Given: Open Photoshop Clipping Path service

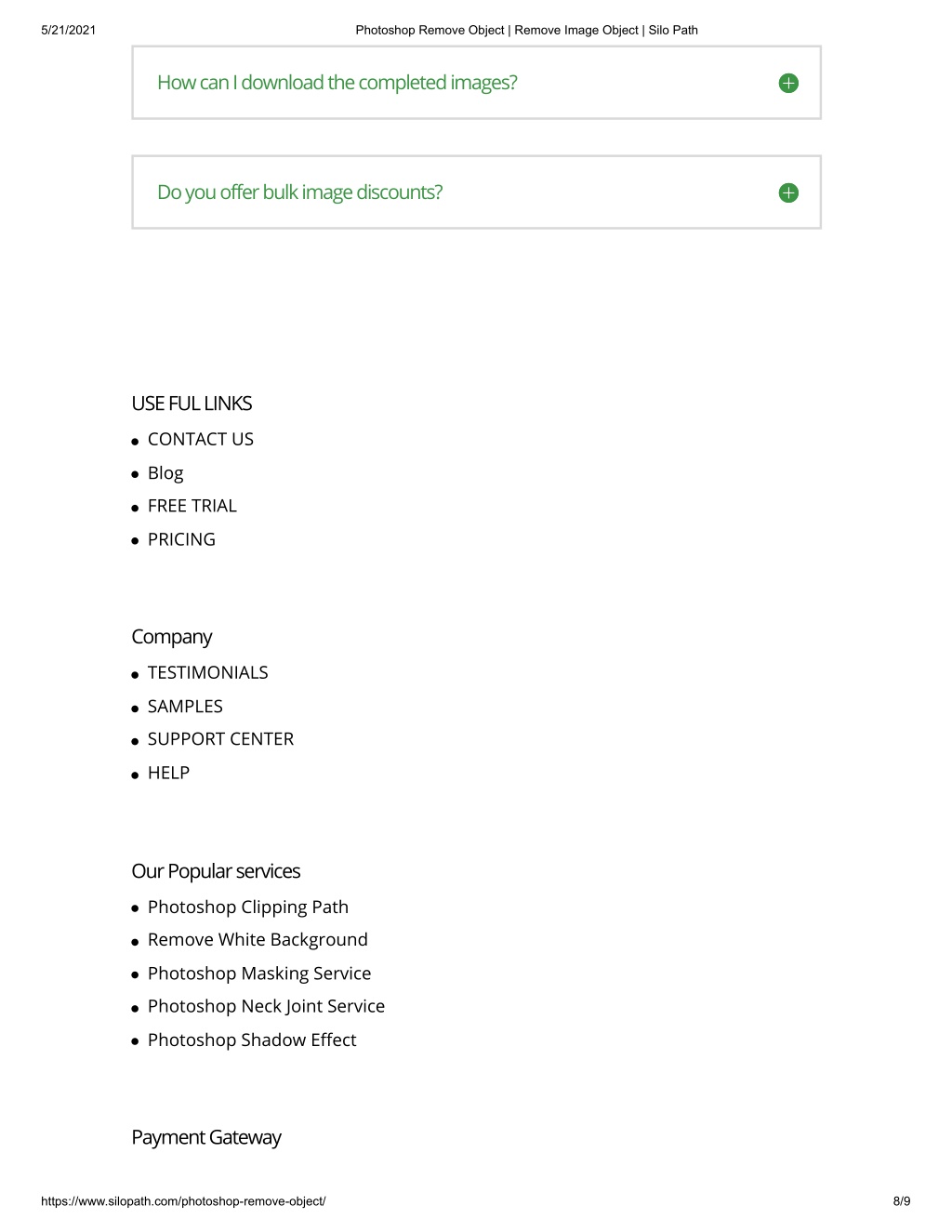Looking at the screenshot, I should pos(248,907).
